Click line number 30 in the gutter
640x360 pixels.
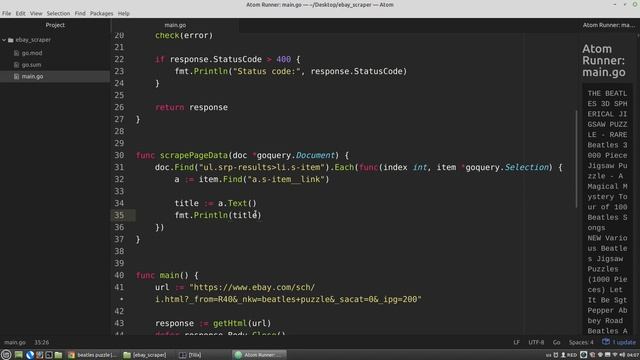point(119,155)
